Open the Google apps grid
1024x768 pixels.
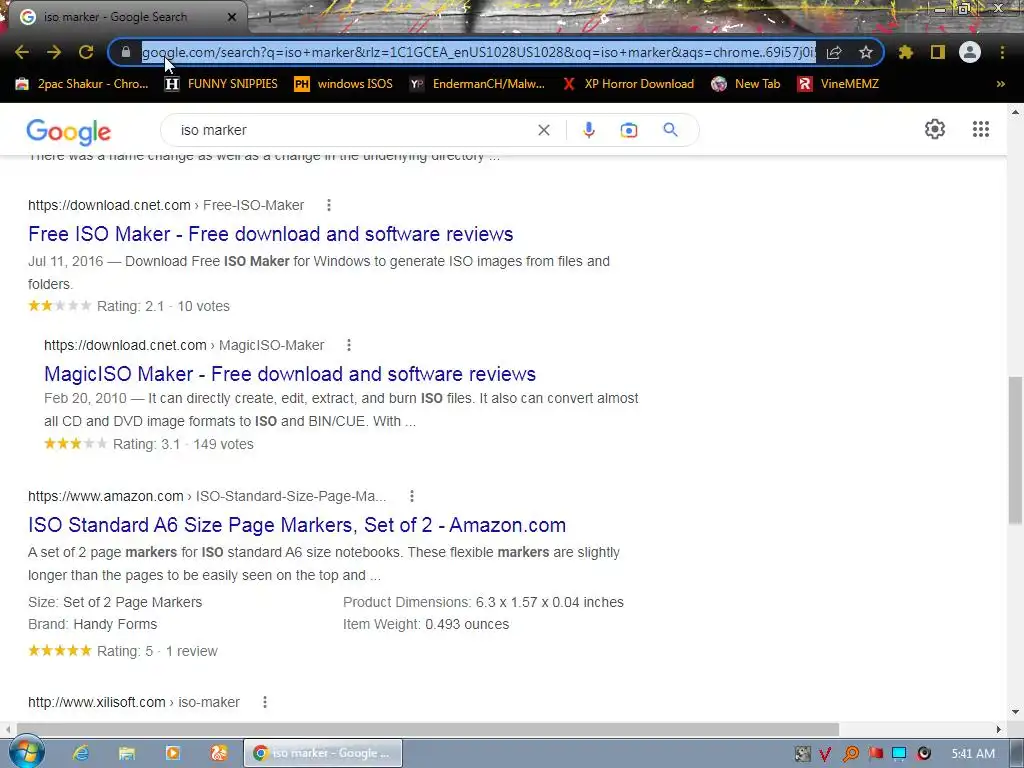pos(981,129)
